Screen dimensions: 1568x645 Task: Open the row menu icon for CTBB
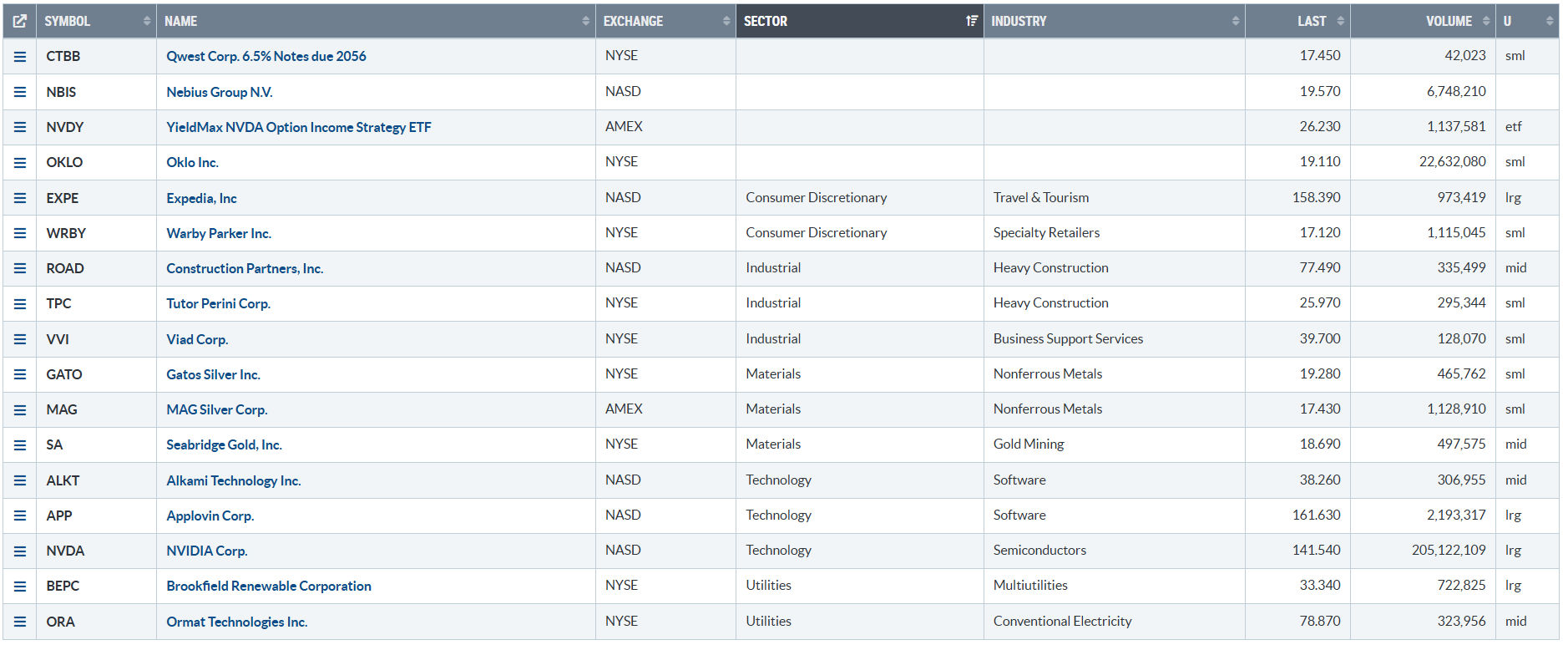(20, 57)
